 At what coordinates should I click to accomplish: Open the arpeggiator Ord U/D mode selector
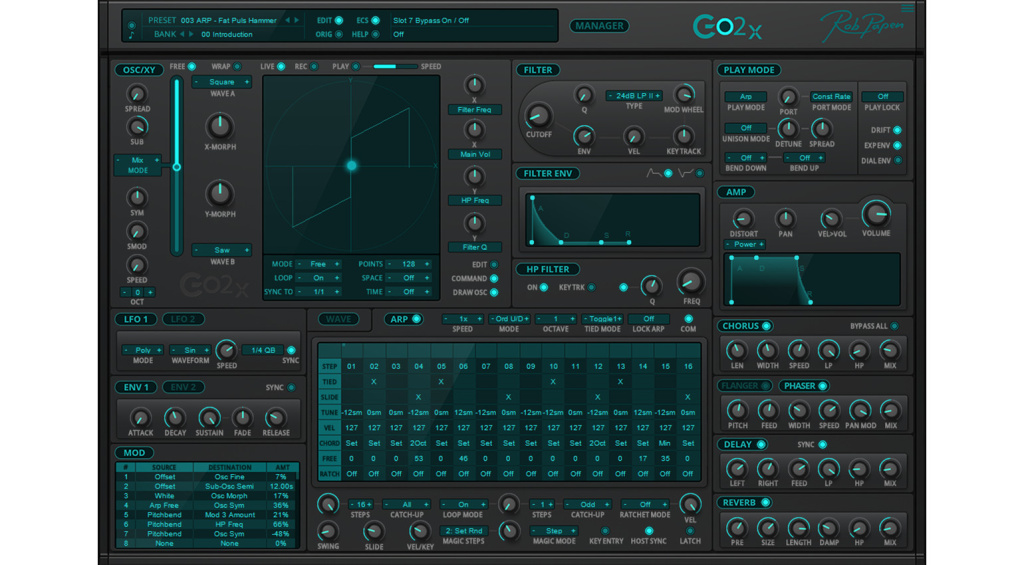point(509,319)
